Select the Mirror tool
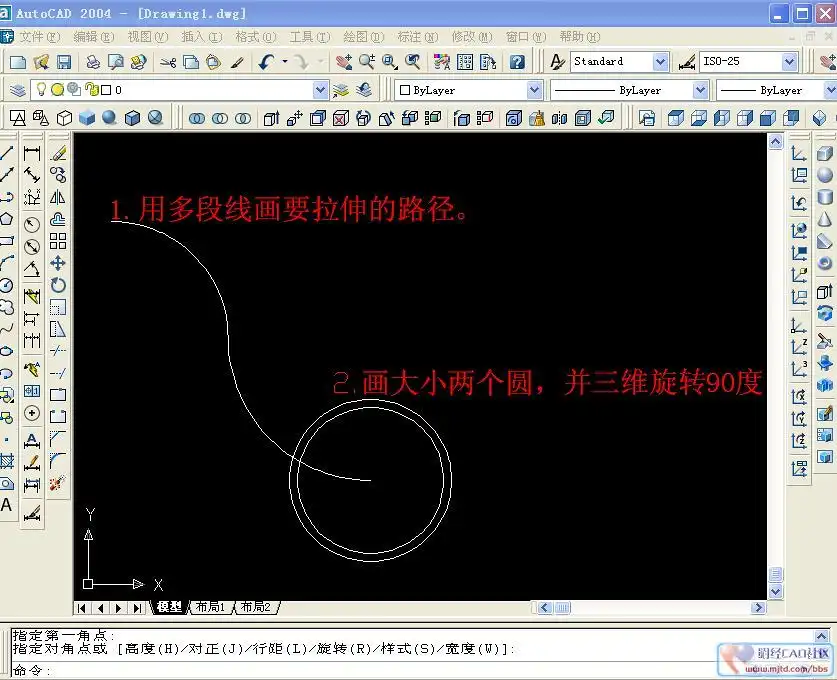Viewport: 837px width, 680px height. [x=58, y=197]
